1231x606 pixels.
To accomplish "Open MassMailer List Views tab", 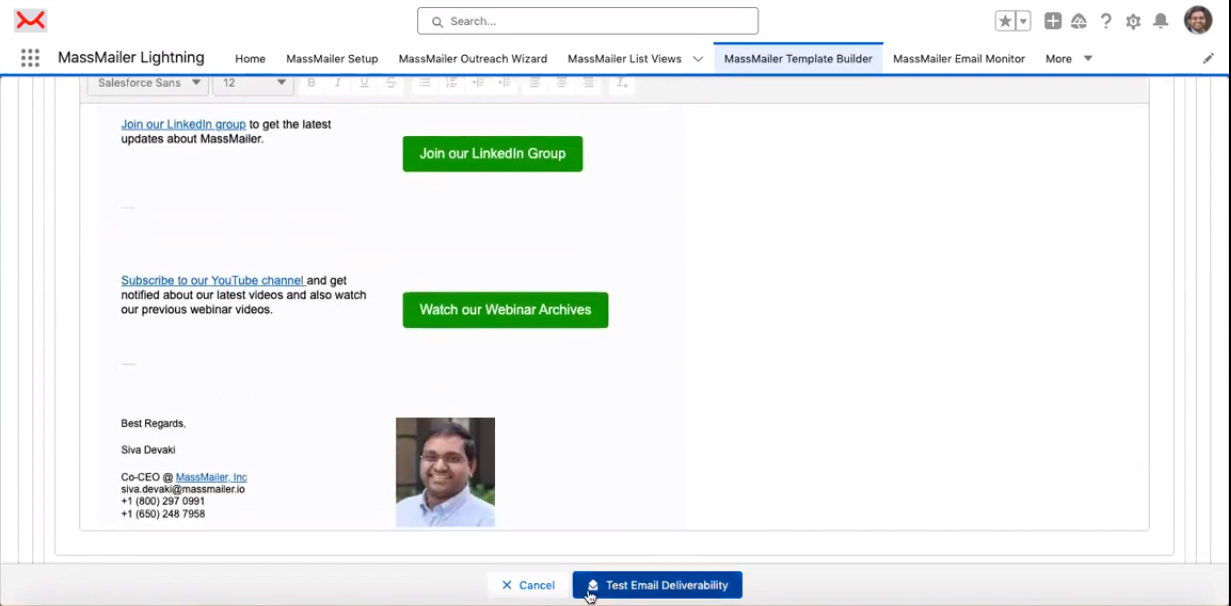I will pyautogui.click(x=624, y=59).
